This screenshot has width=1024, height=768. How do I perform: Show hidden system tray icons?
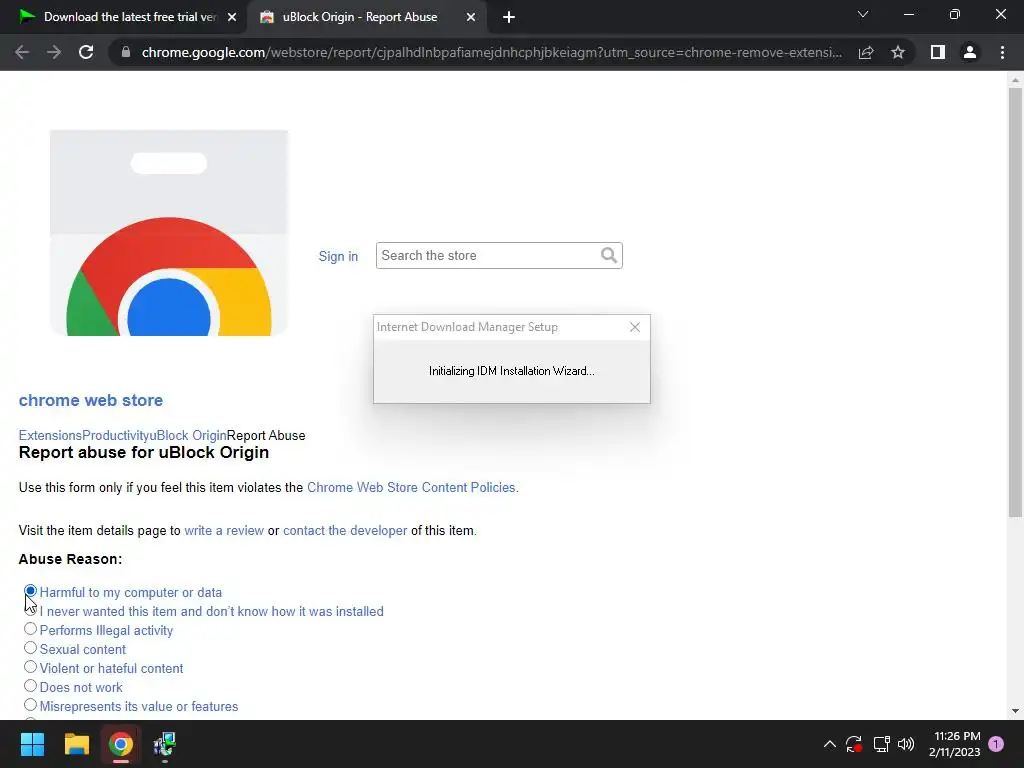(x=829, y=744)
